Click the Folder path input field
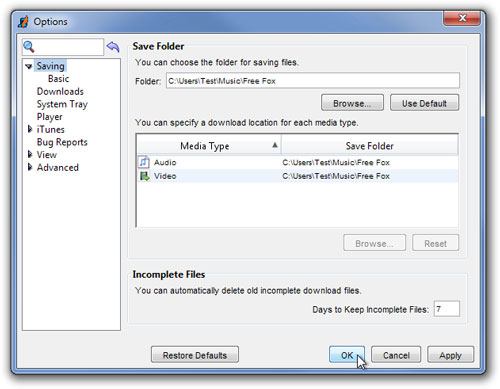Screen dimensions: 500x389 [313, 81]
